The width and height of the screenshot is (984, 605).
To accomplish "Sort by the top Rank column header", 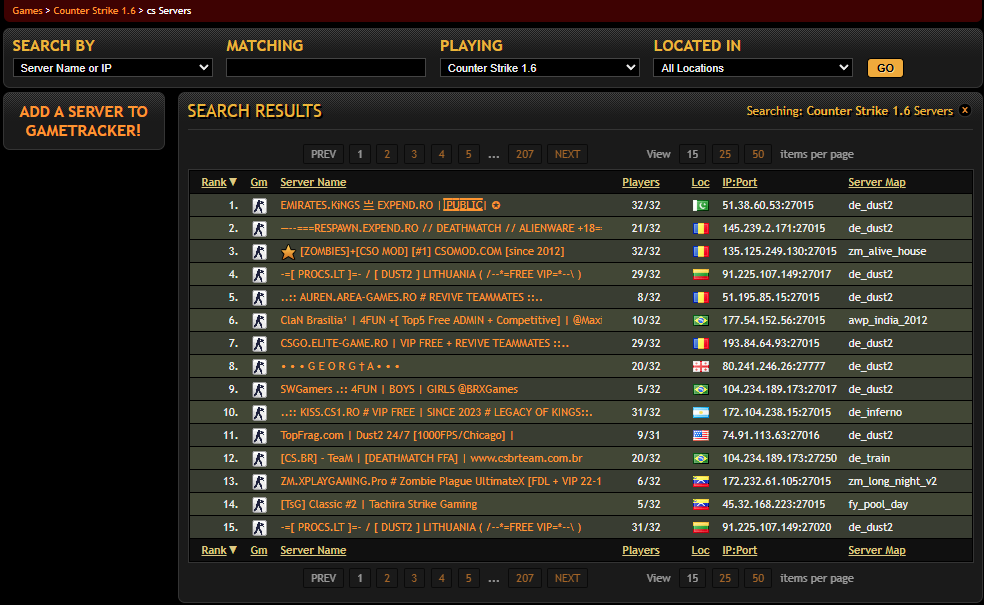I will coord(218,182).
